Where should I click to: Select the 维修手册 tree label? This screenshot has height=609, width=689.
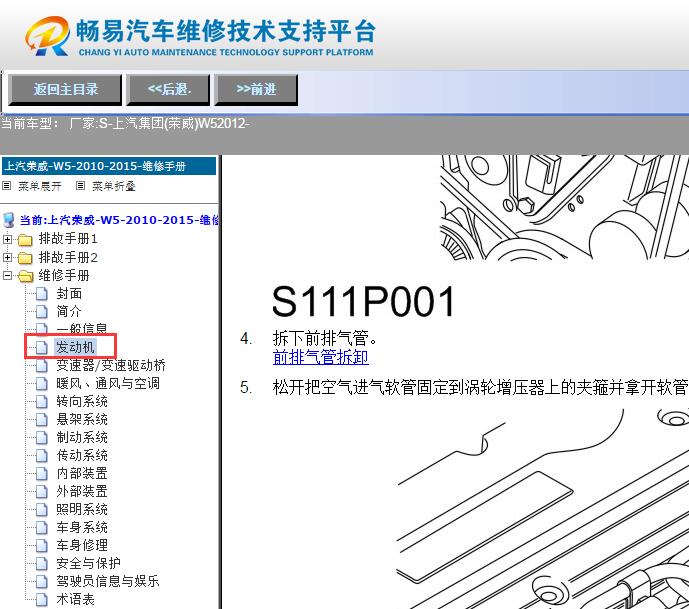click(64, 276)
